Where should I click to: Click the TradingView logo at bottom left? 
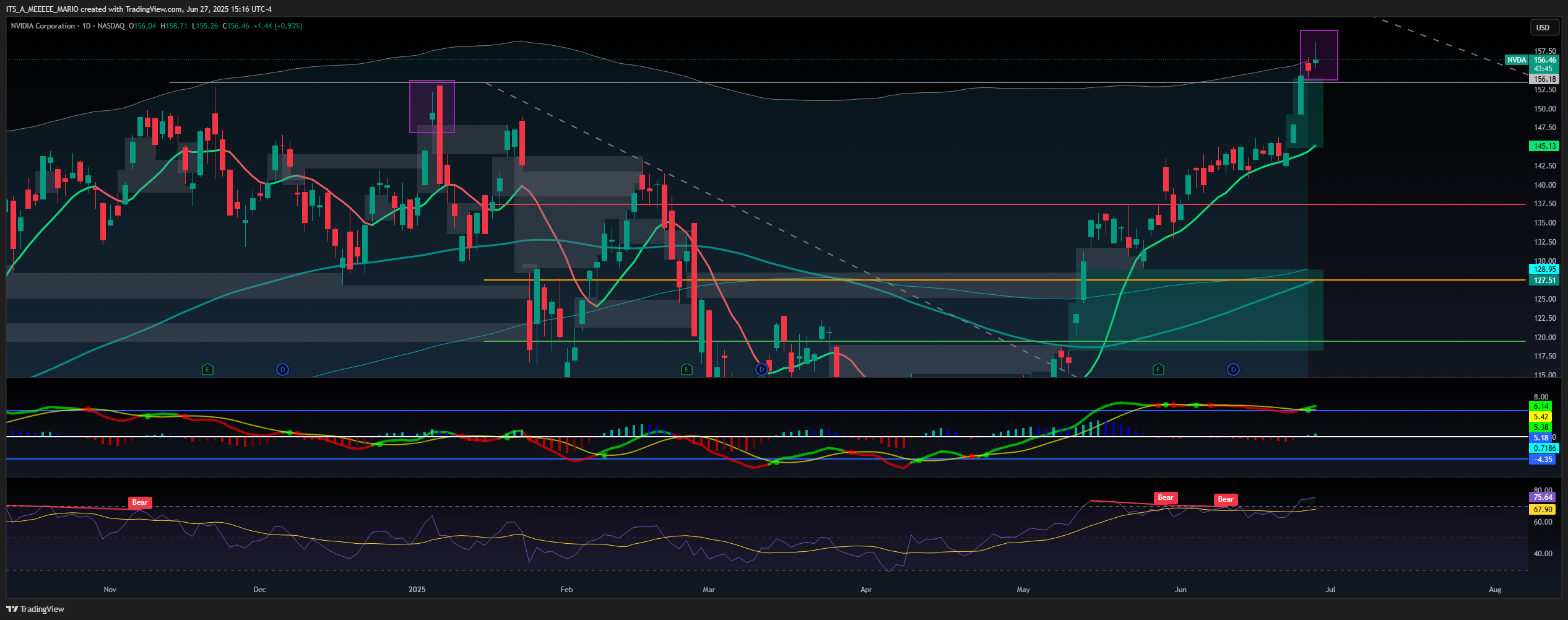tap(35, 609)
